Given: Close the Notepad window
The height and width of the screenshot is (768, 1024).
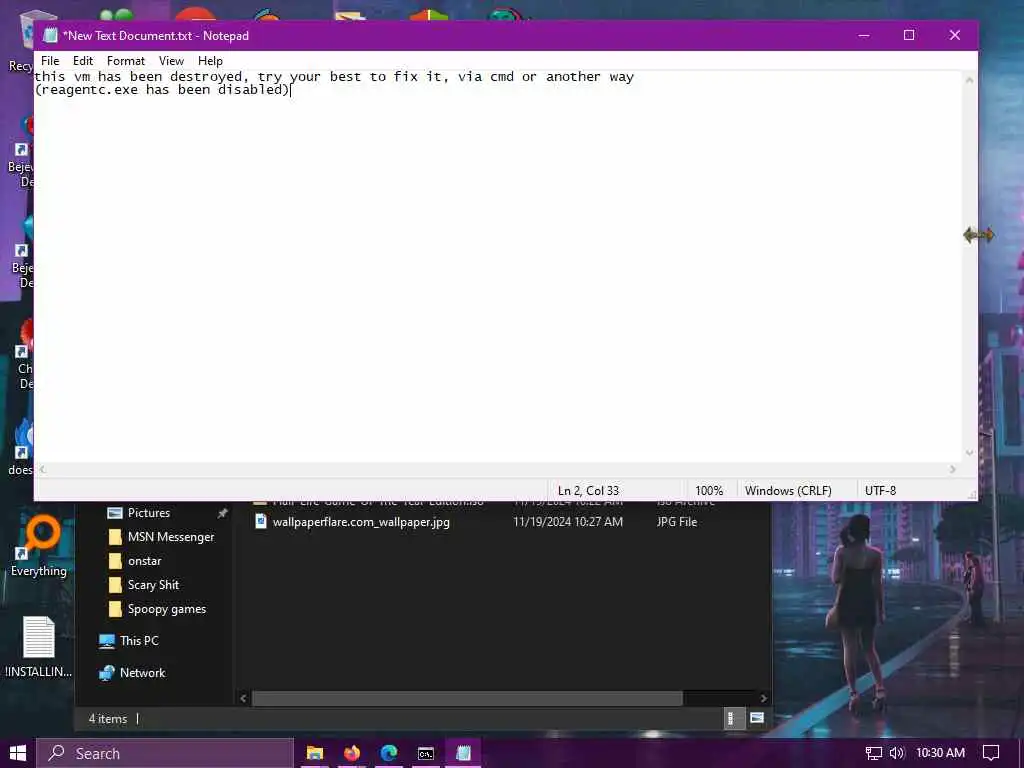Looking at the screenshot, I should 955,35.
